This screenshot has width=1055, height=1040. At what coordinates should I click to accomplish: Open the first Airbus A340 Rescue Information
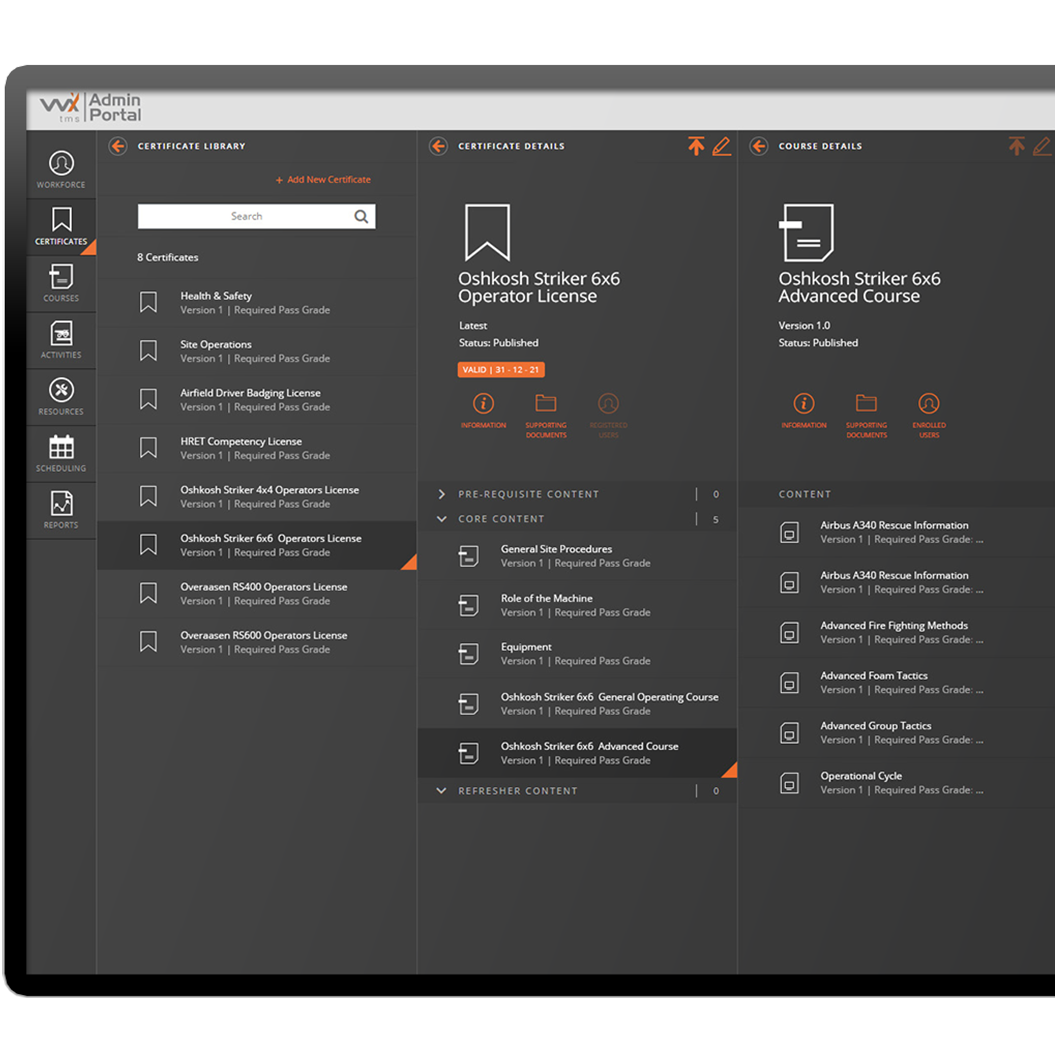coord(897,532)
